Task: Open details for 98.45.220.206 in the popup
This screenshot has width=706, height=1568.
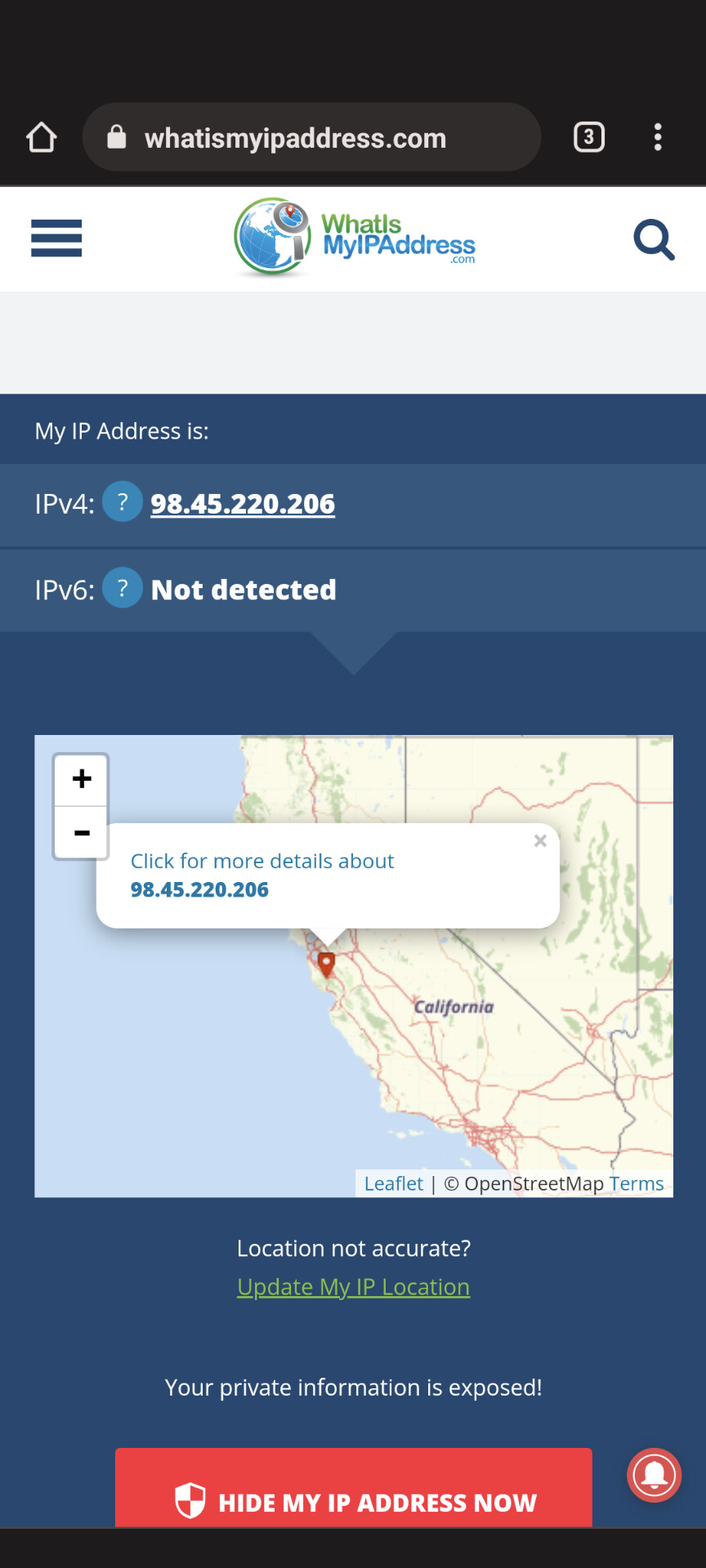Action: coord(261,875)
